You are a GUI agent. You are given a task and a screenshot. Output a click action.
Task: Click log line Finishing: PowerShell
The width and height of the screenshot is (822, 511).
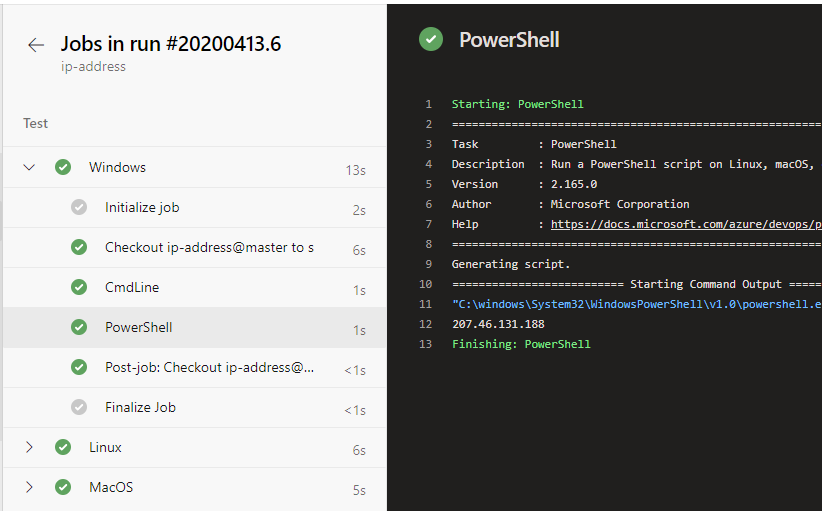(x=521, y=344)
